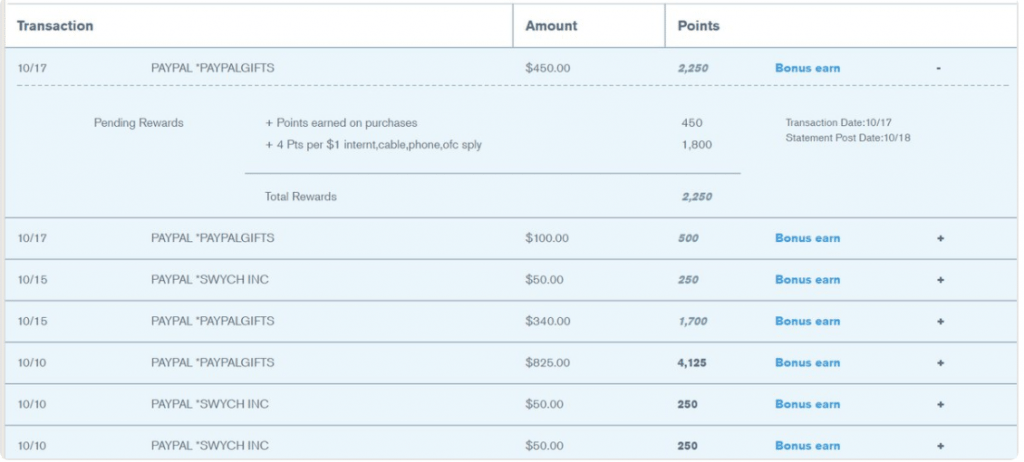Viewport: 1024px width, 462px height.
Task: Click the 500 points value
Action: [x=688, y=239]
